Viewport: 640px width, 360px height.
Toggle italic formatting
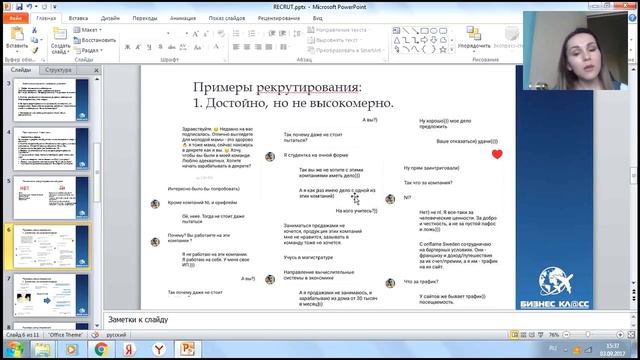coord(138,47)
